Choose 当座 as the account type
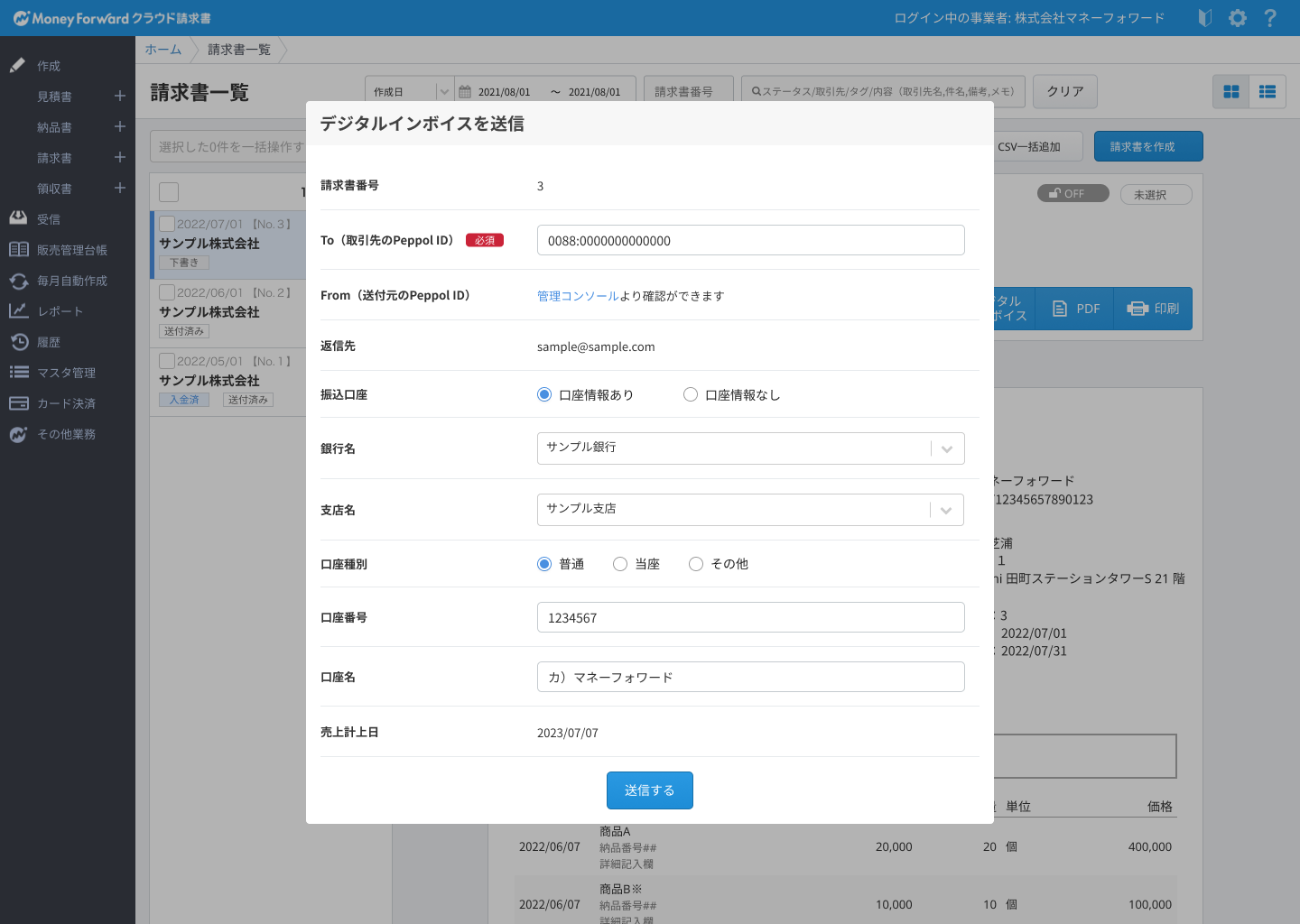1300x924 pixels. (x=620, y=563)
